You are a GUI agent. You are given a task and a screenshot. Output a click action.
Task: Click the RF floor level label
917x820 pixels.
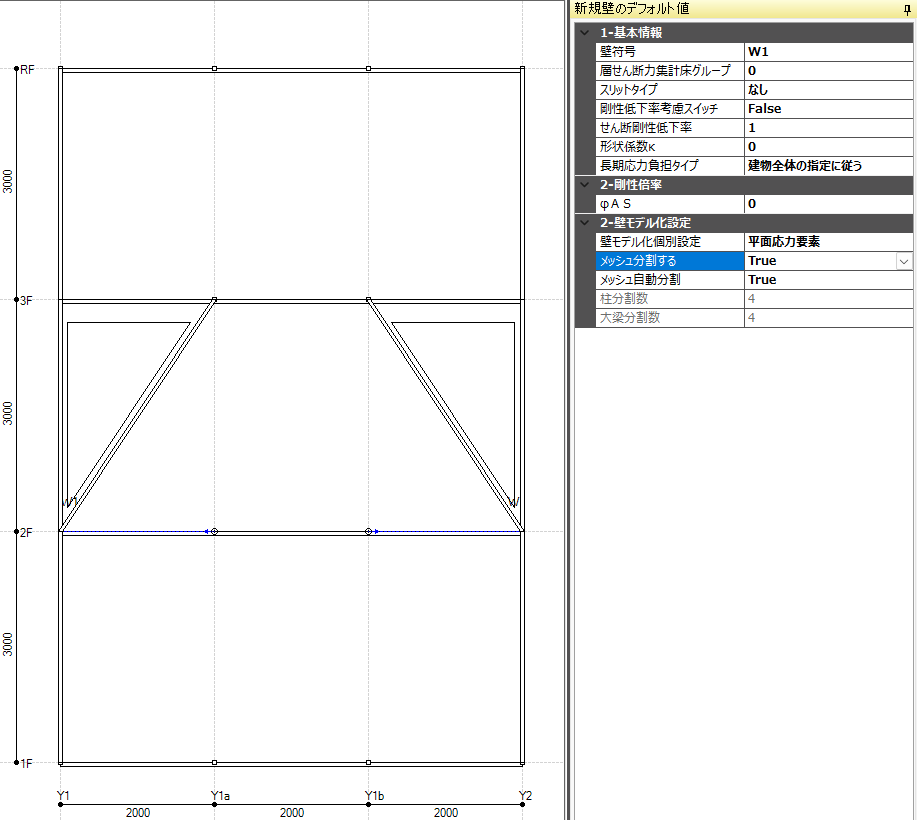coord(27,70)
